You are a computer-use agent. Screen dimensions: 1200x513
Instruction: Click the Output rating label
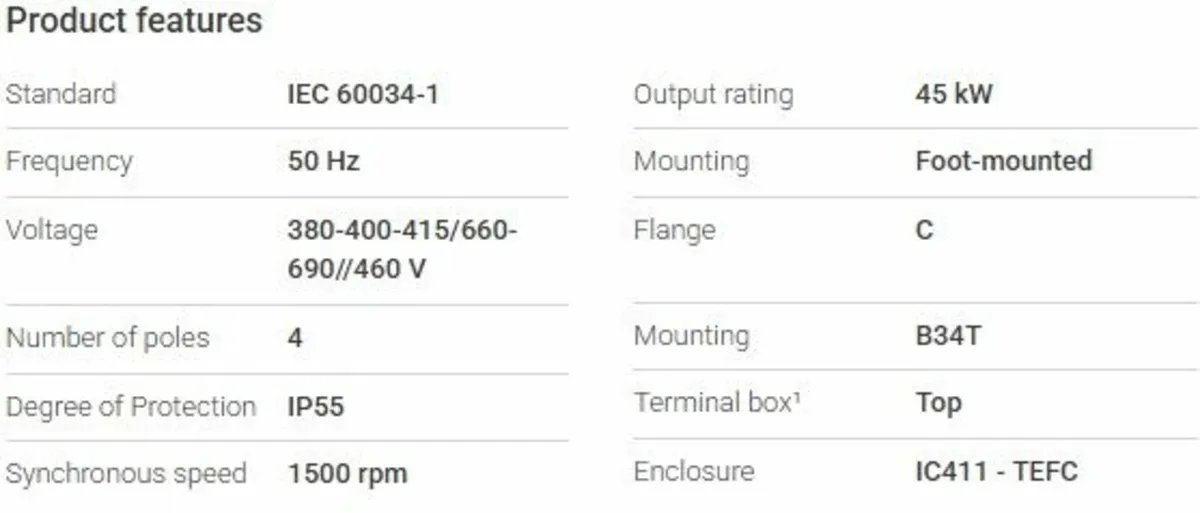713,95
